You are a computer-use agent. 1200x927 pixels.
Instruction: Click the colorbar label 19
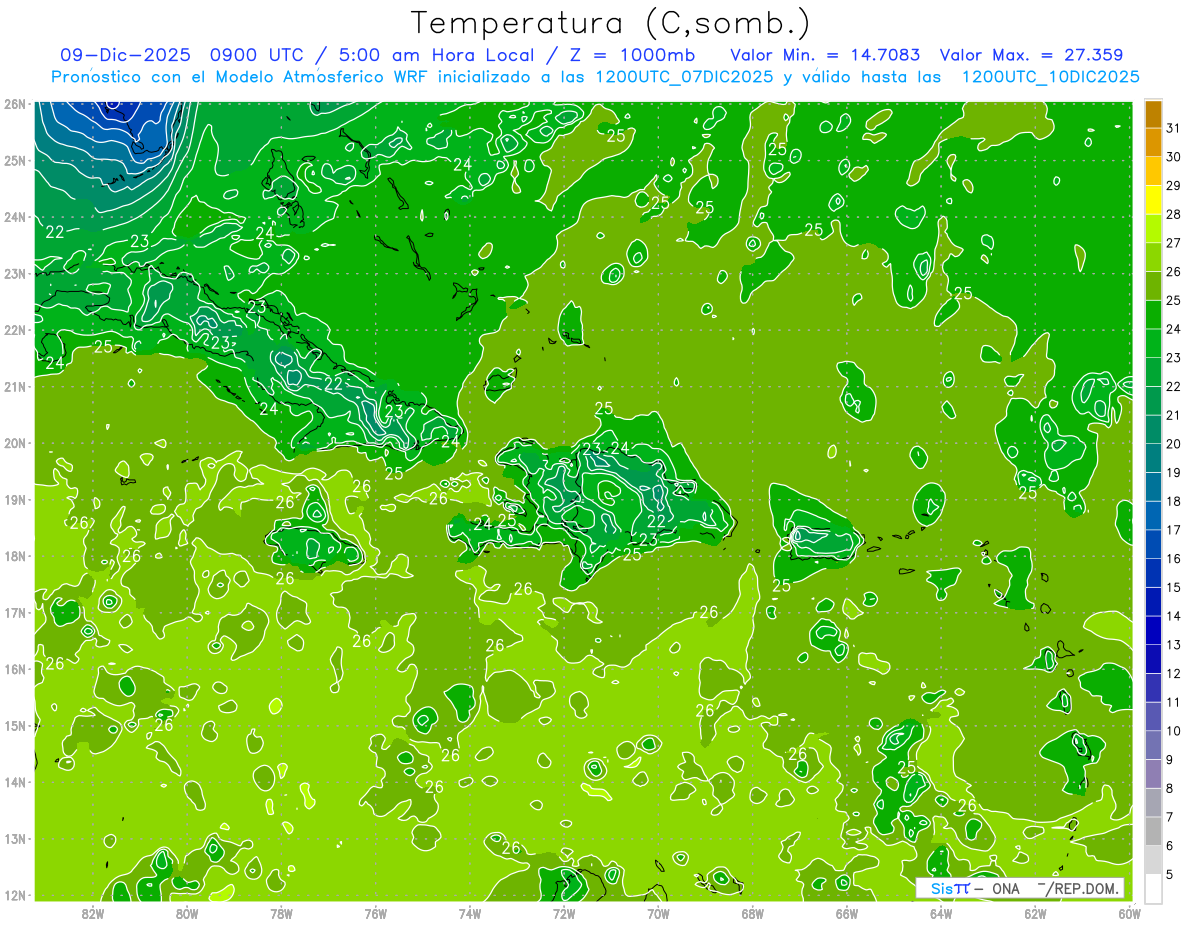1173,473
